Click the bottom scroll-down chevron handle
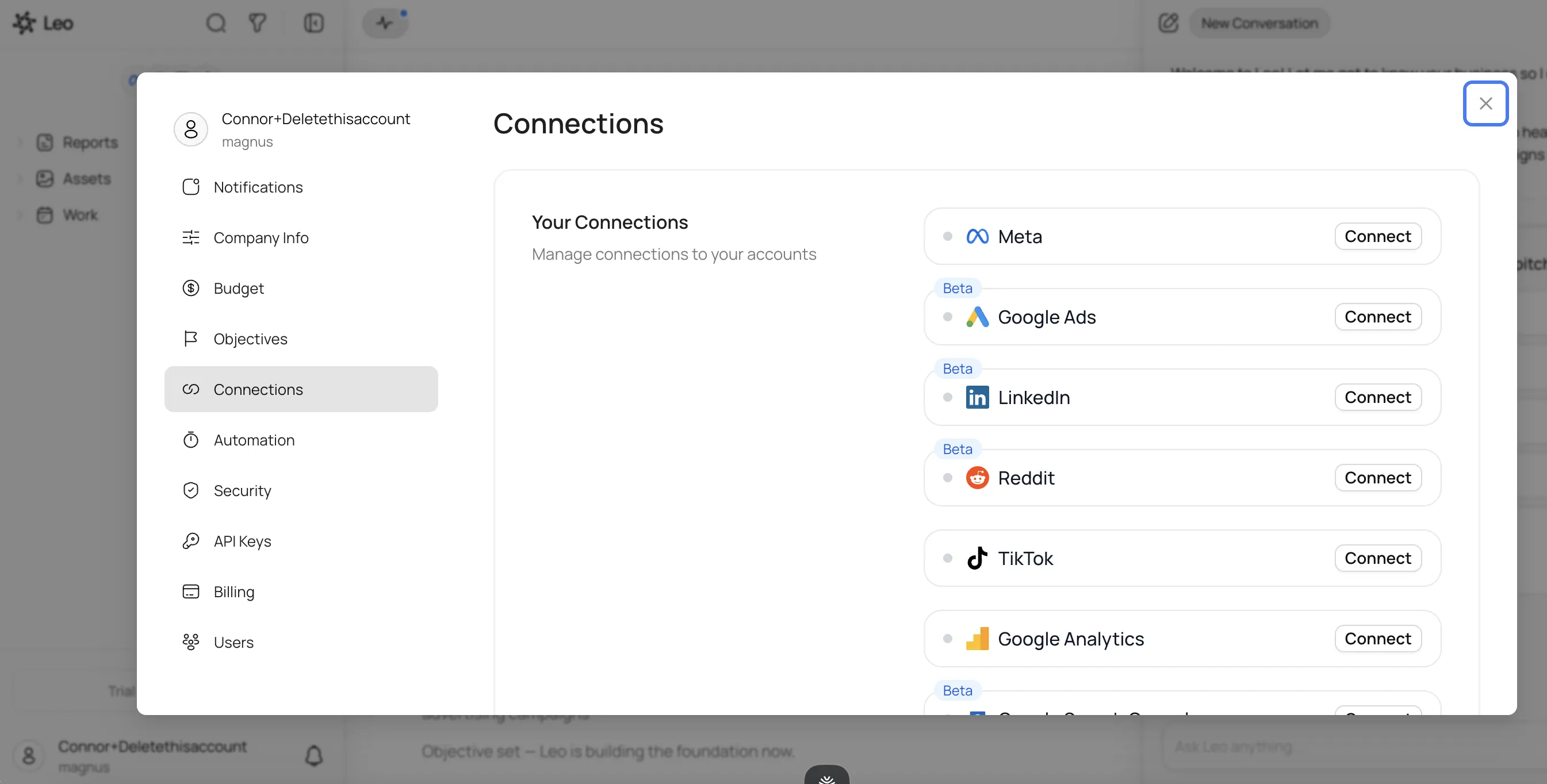Screen dimensions: 1547x784 tap(826, 776)
